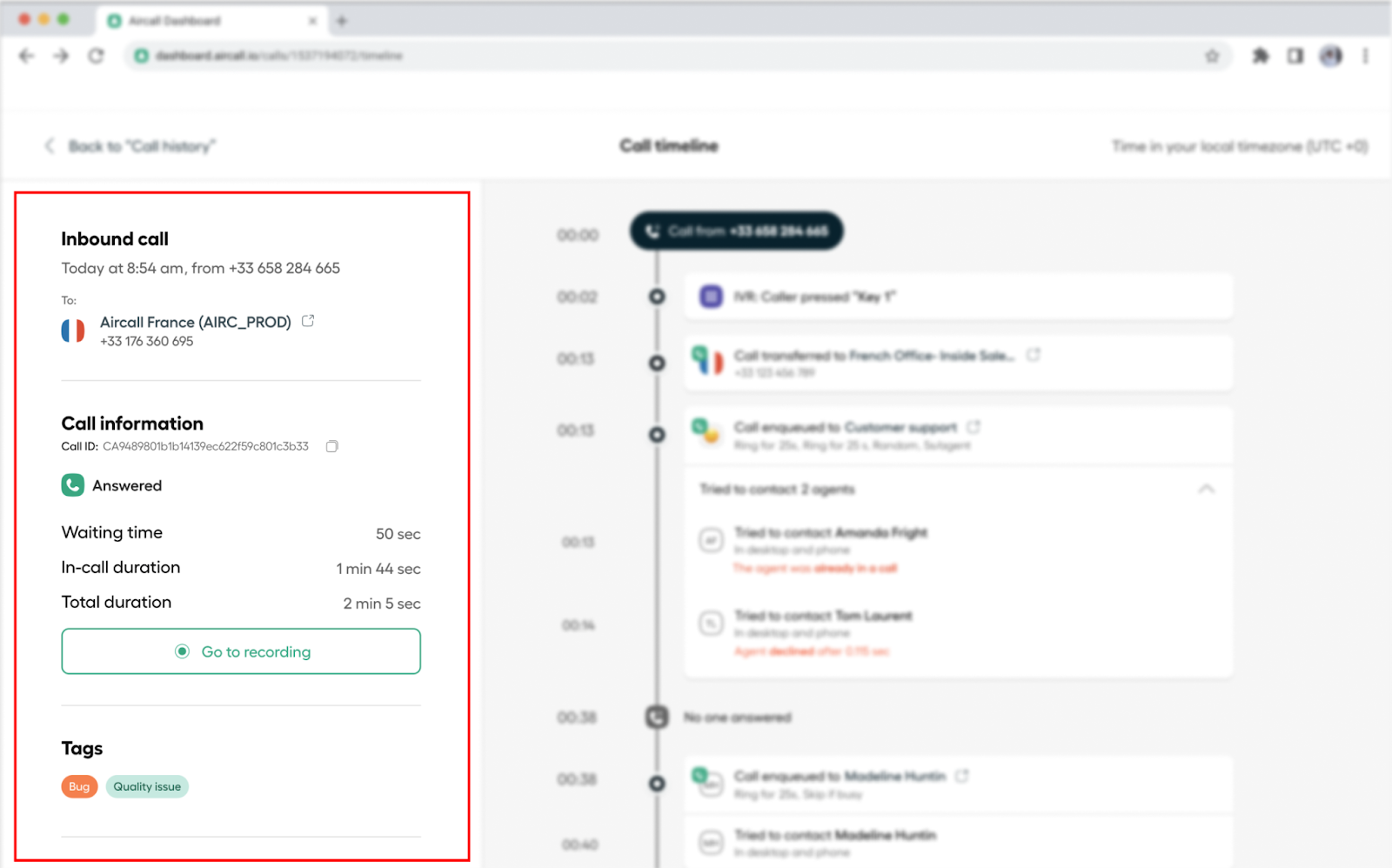Open a new browser tab
Screen dimensions: 1392x868
pyautogui.click(x=342, y=21)
